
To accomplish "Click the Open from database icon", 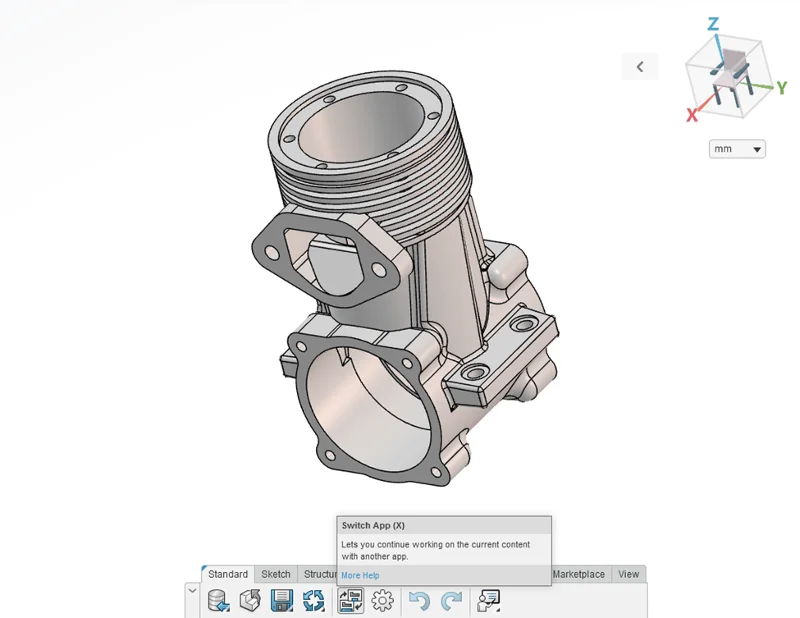I will tap(218, 600).
